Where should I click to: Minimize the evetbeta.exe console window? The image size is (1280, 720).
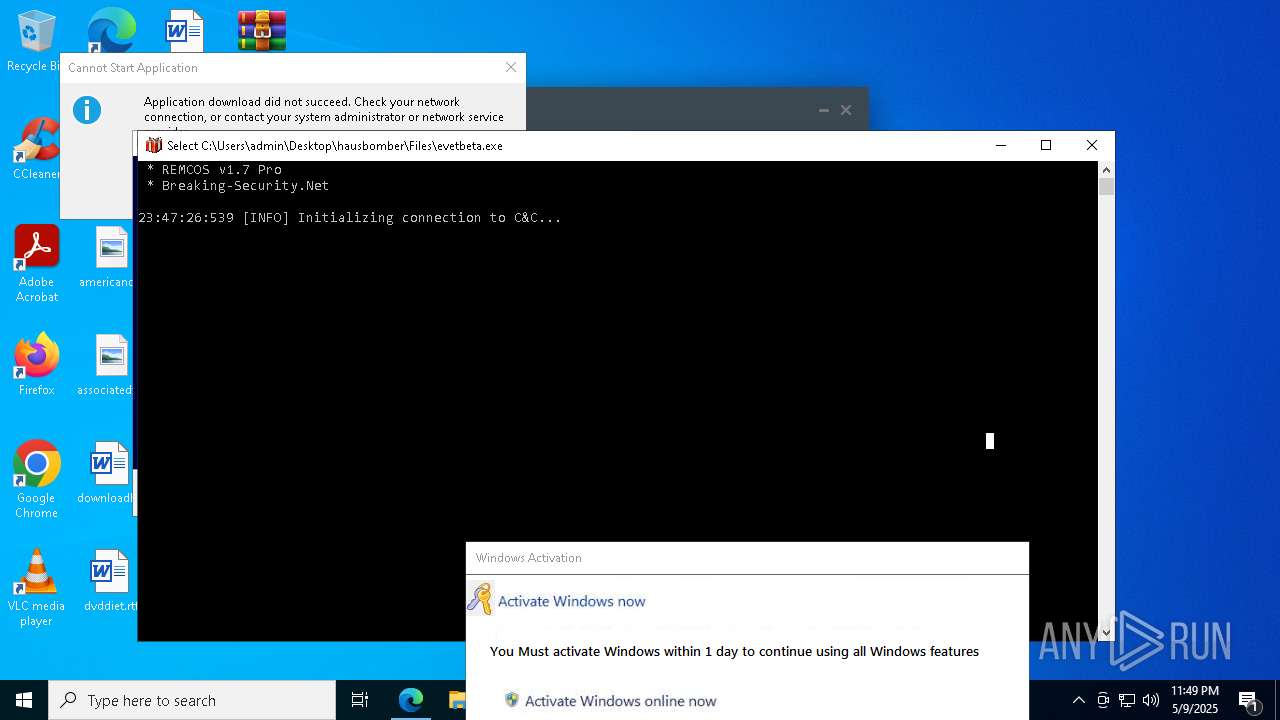[1000, 145]
